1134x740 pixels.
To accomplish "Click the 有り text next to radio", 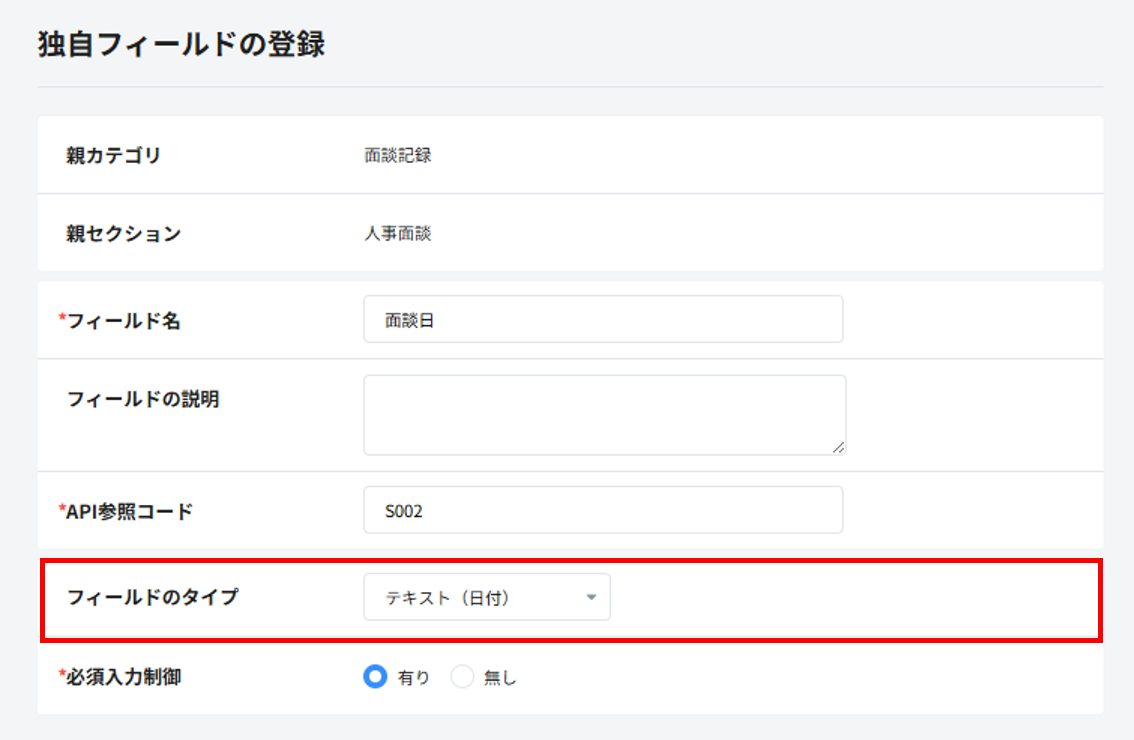I will [x=414, y=678].
